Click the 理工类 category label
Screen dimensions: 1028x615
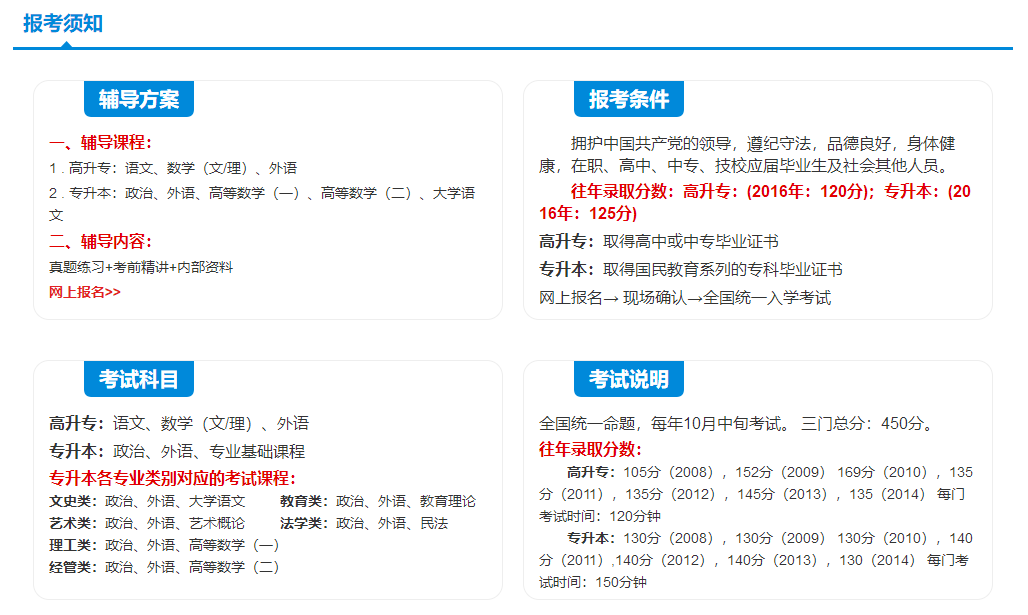(x=73, y=545)
